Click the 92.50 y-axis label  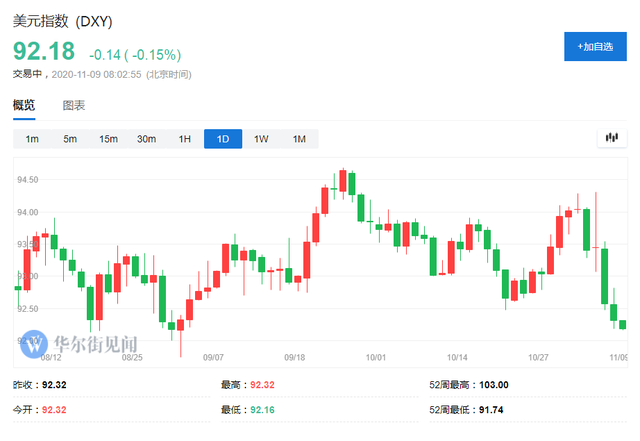27,309
